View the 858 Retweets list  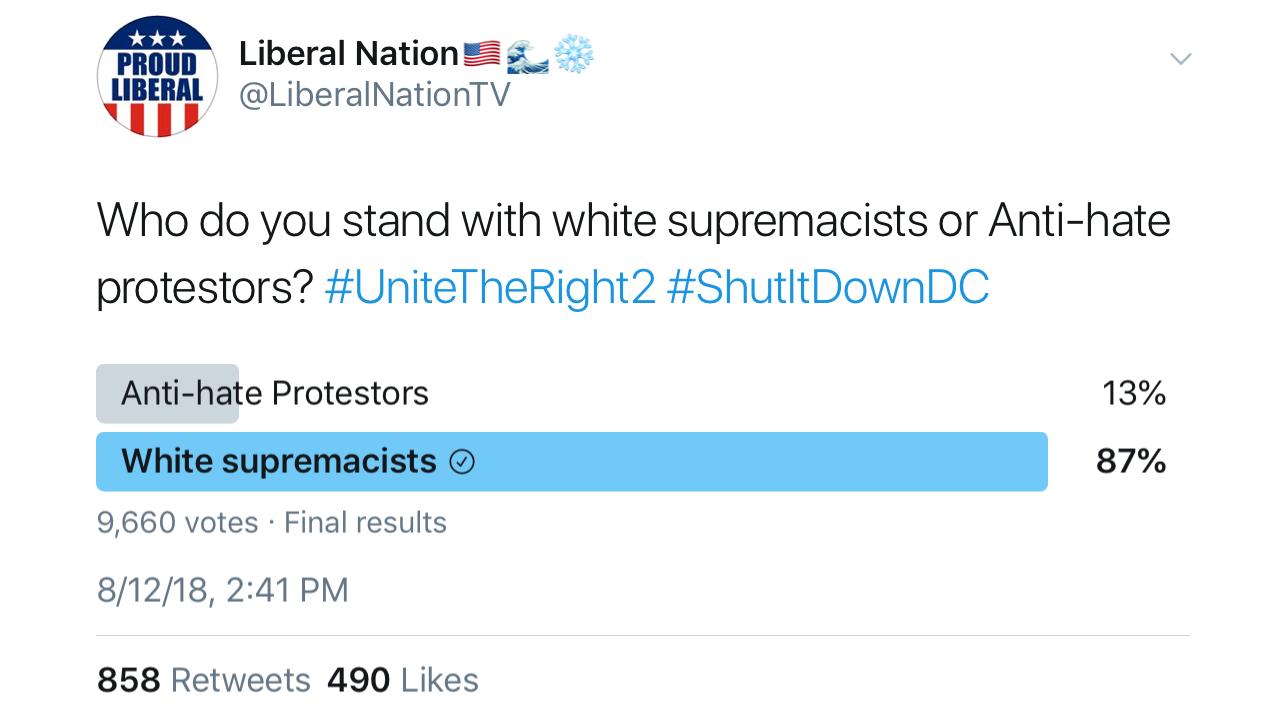[x=204, y=681]
